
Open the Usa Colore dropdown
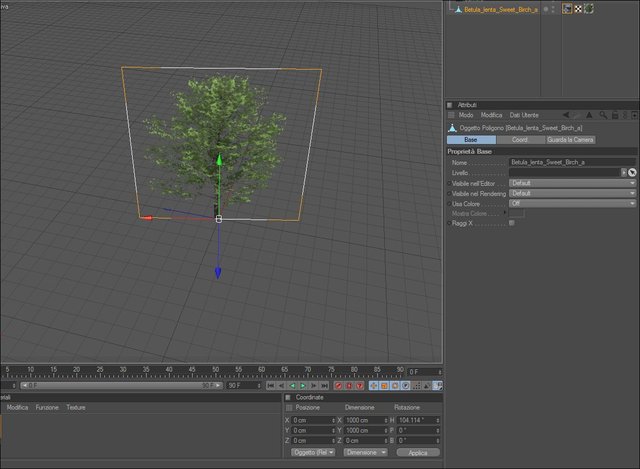[x=572, y=203]
